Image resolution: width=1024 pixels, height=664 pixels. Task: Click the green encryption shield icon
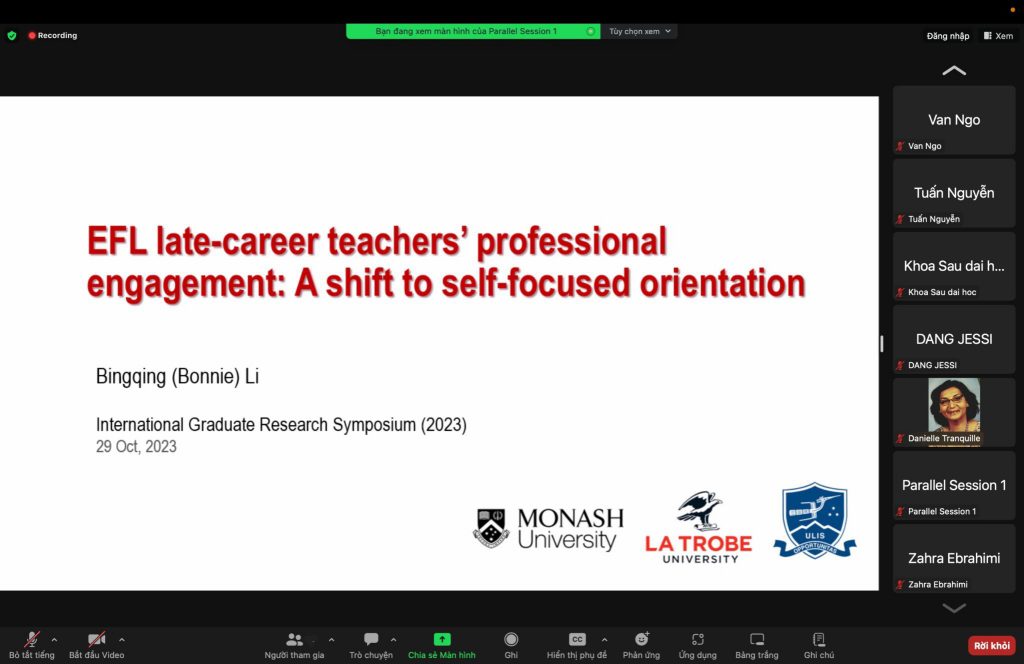[x=12, y=35]
